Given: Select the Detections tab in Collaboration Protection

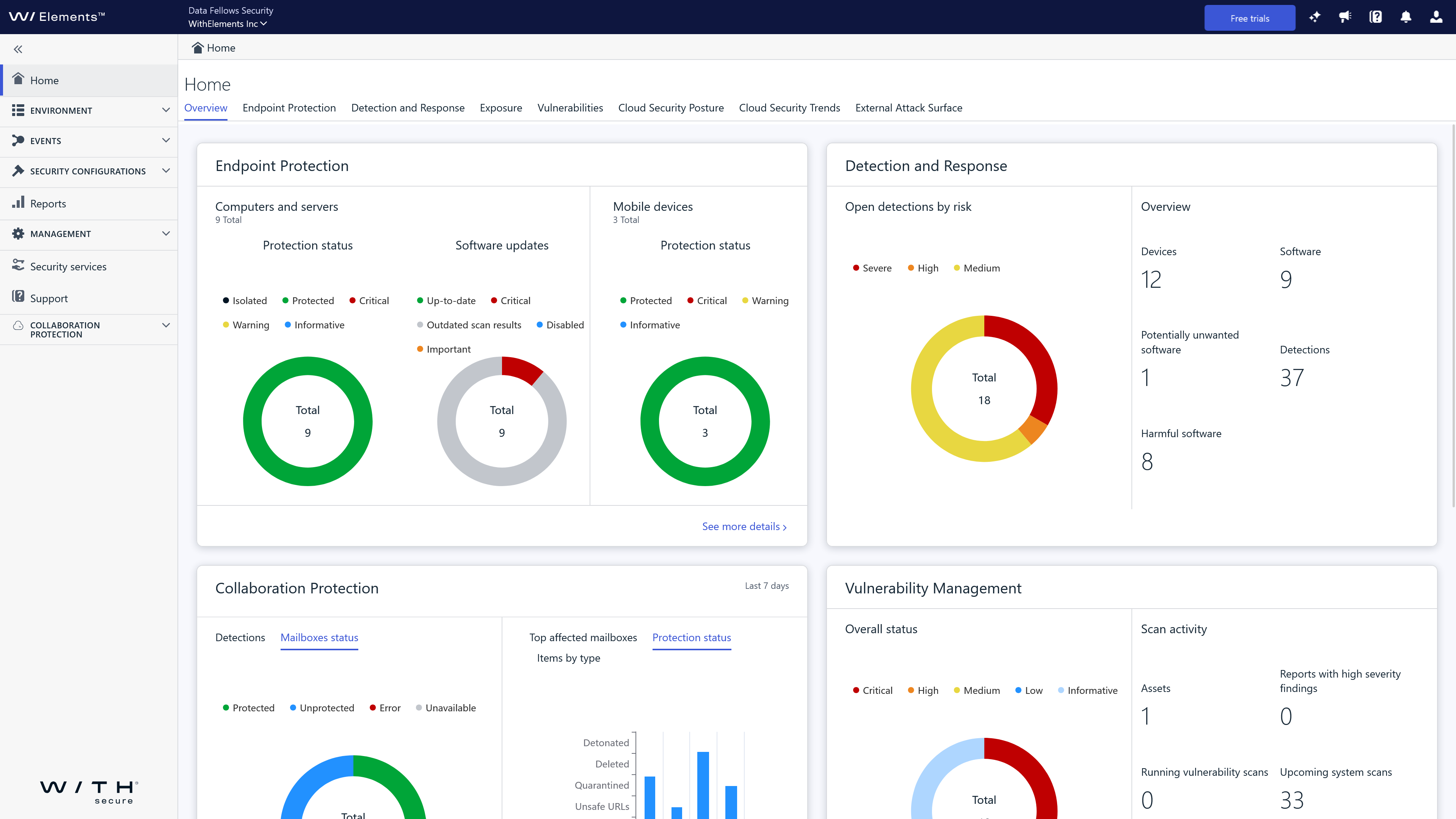Looking at the screenshot, I should coord(240,637).
